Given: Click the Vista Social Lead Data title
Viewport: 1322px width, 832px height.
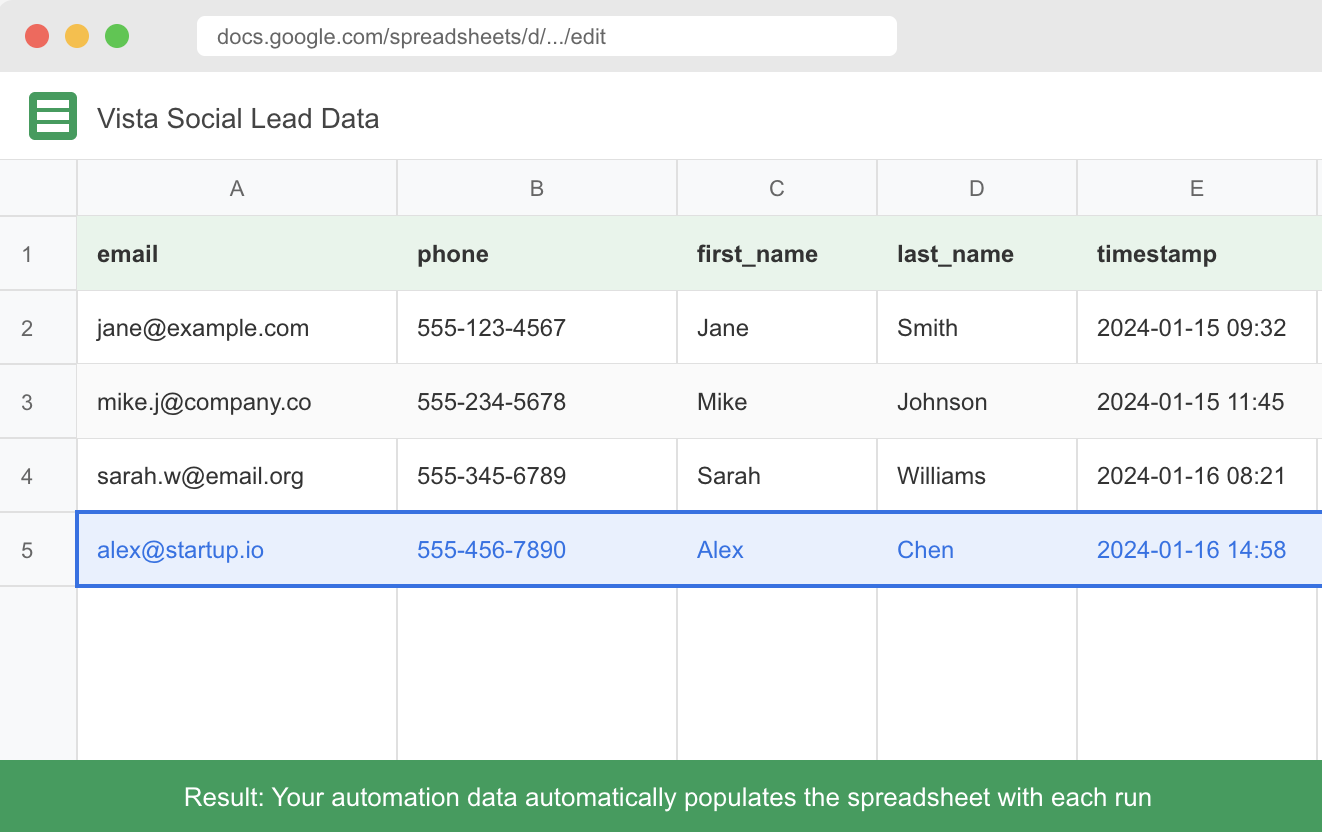Looking at the screenshot, I should point(238,118).
